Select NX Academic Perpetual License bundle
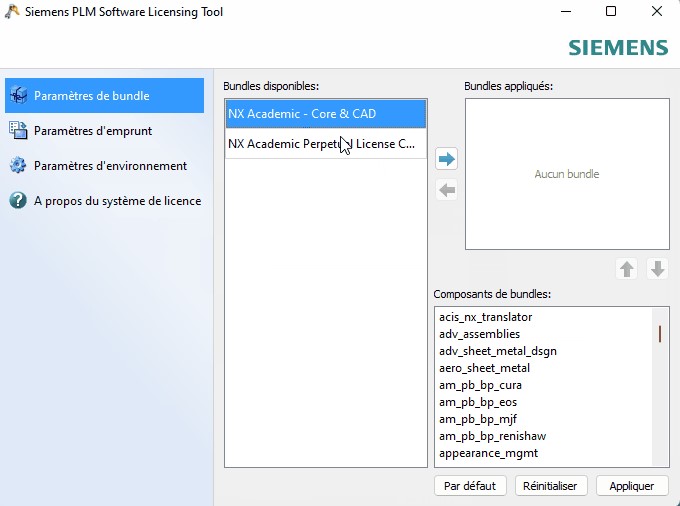This screenshot has height=506, width=680. (x=326, y=144)
